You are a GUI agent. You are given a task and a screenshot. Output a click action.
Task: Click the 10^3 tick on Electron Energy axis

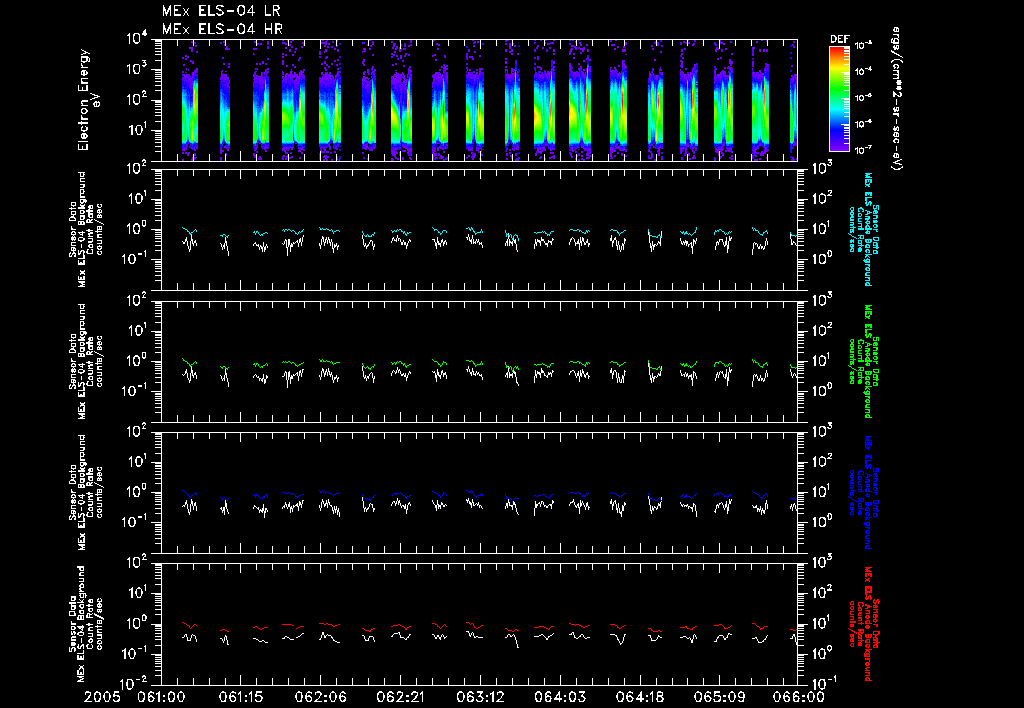tap(136, 70)
